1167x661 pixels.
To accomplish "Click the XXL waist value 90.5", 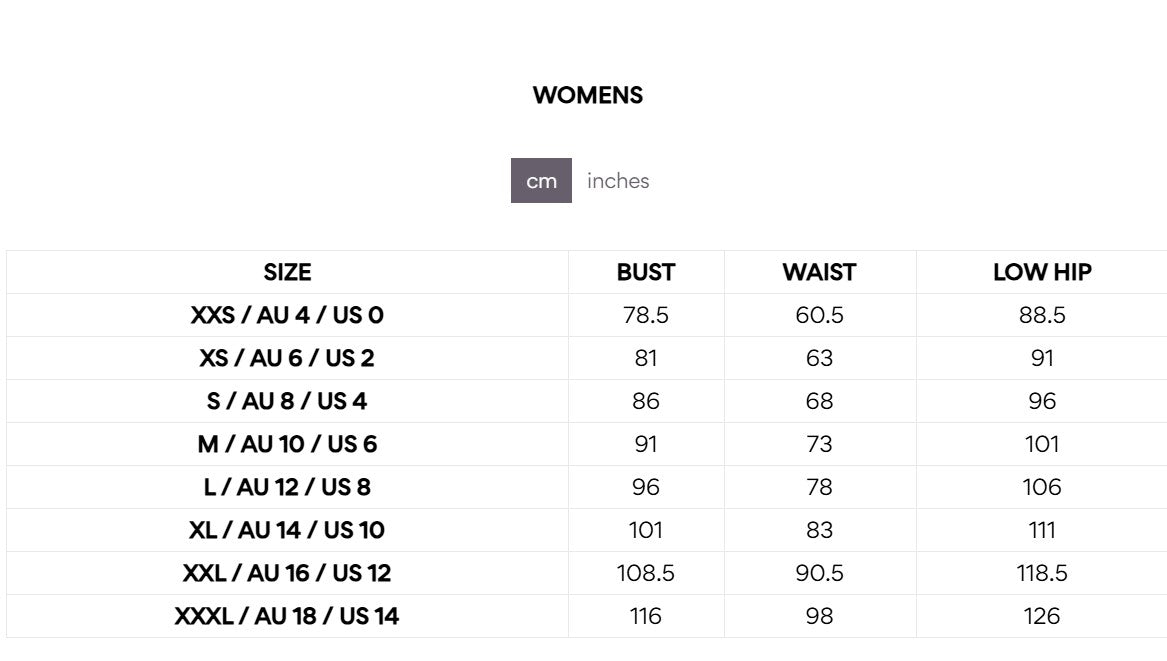I will pos(819,573).
